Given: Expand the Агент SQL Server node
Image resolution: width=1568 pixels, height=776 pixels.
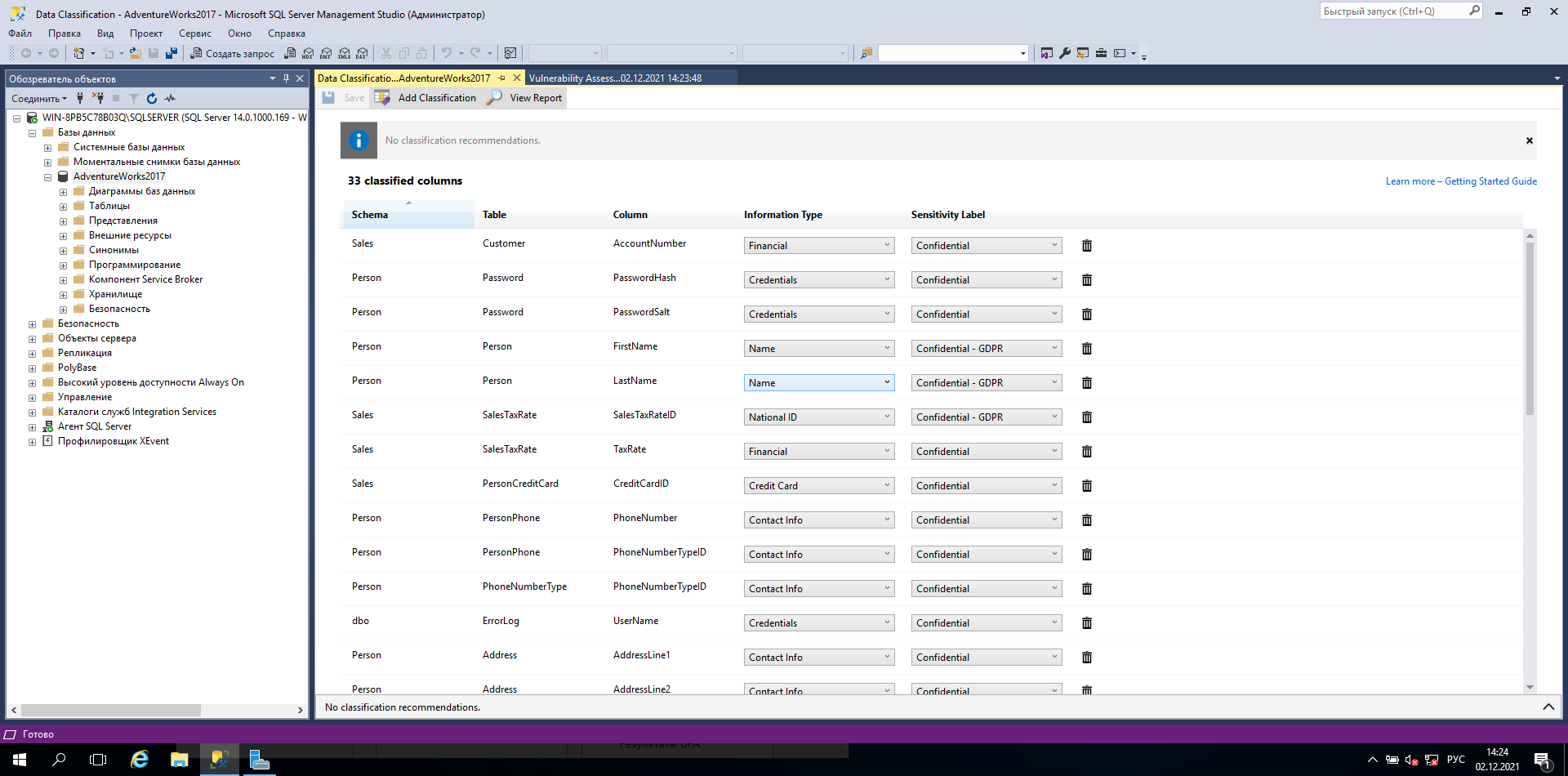Looking at the screenshot, I should (32, 427).
